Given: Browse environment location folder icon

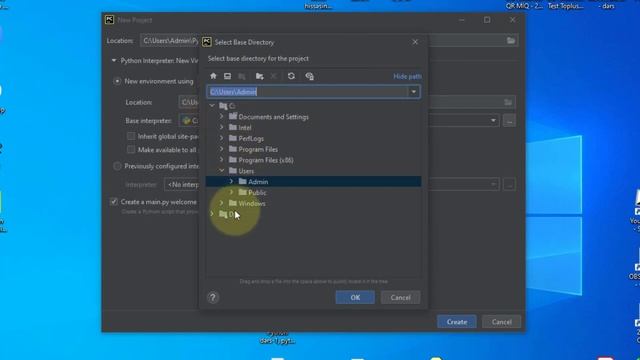Looking at the screenshot, I should point(508,102).
